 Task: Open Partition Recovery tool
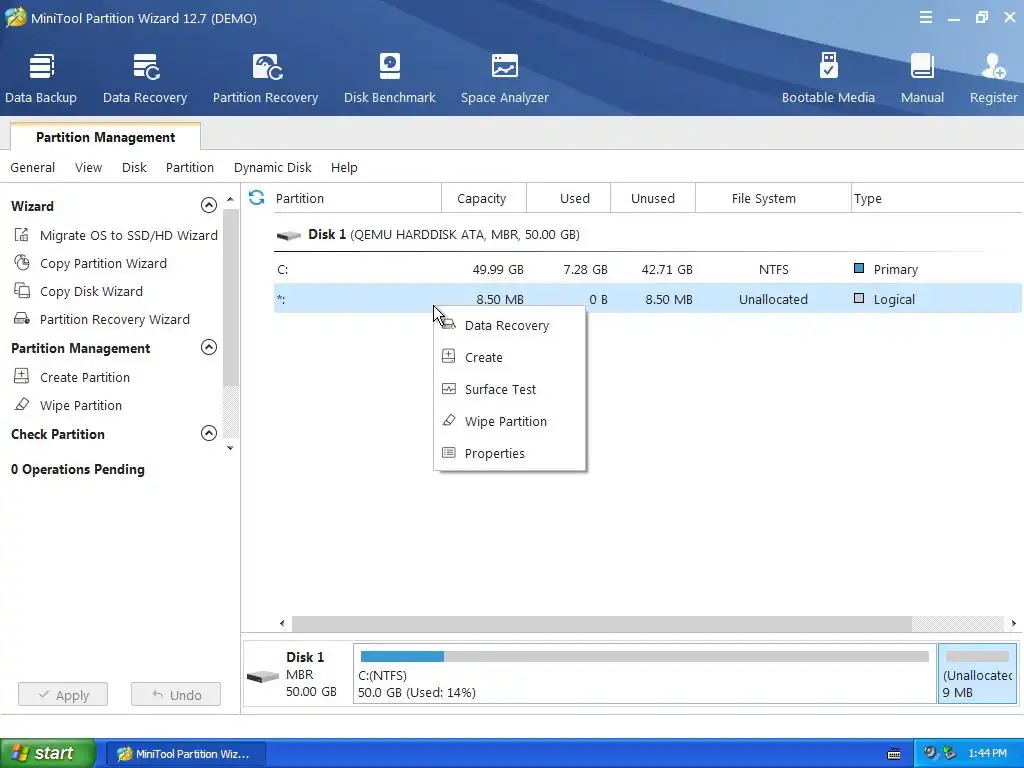click(265, 78)
